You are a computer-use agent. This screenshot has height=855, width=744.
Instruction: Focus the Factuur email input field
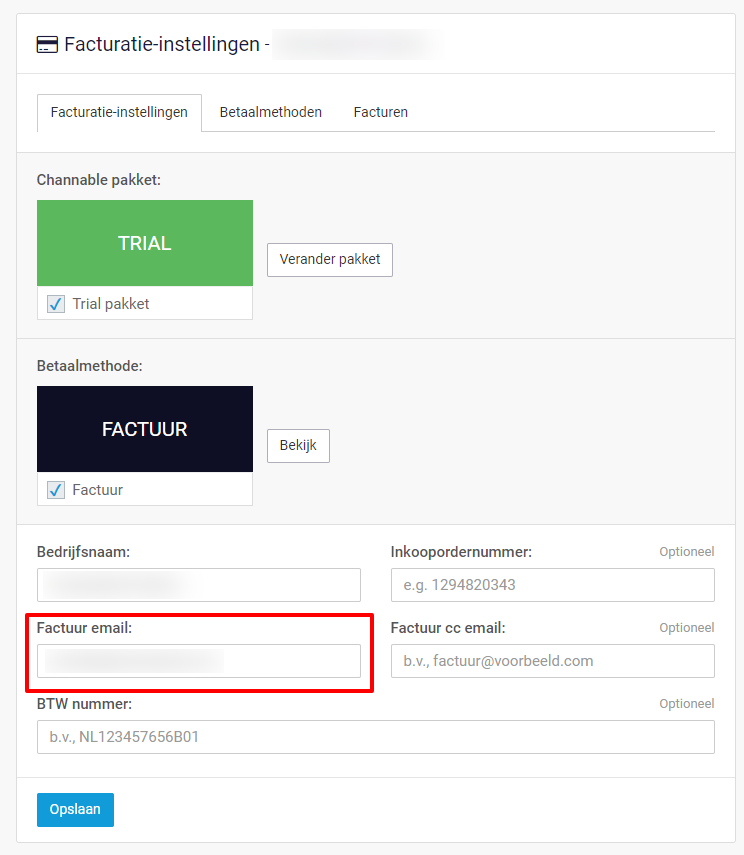click(199, 661)
